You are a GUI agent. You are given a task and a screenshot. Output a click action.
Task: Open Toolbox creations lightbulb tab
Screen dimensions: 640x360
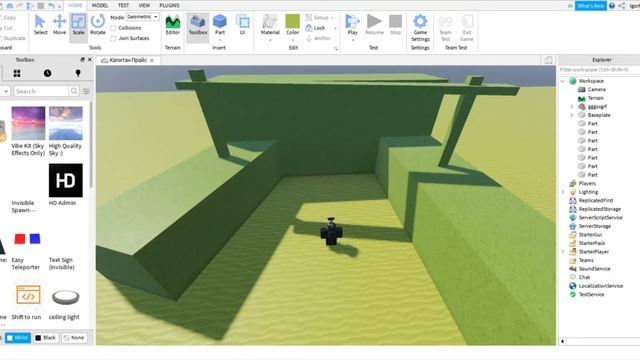[78, 73]
